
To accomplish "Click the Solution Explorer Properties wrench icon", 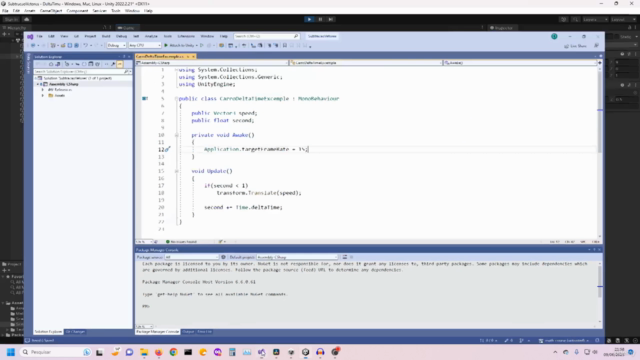I will [x=113, y=64].
